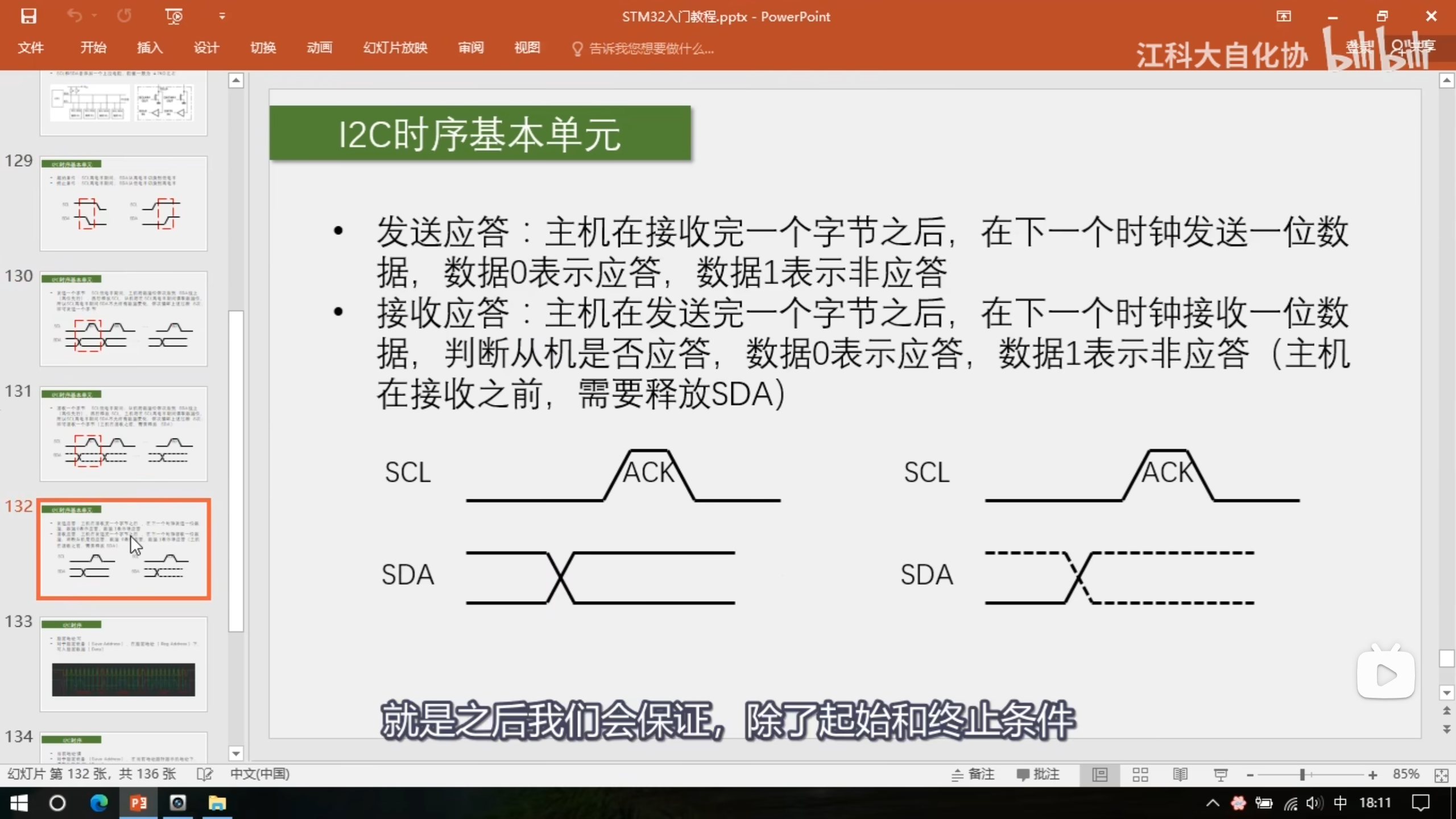Toggle the 批注 comments pane
The height and width of the screenshot is (819, 1456).
click(x=1038, y=774)
